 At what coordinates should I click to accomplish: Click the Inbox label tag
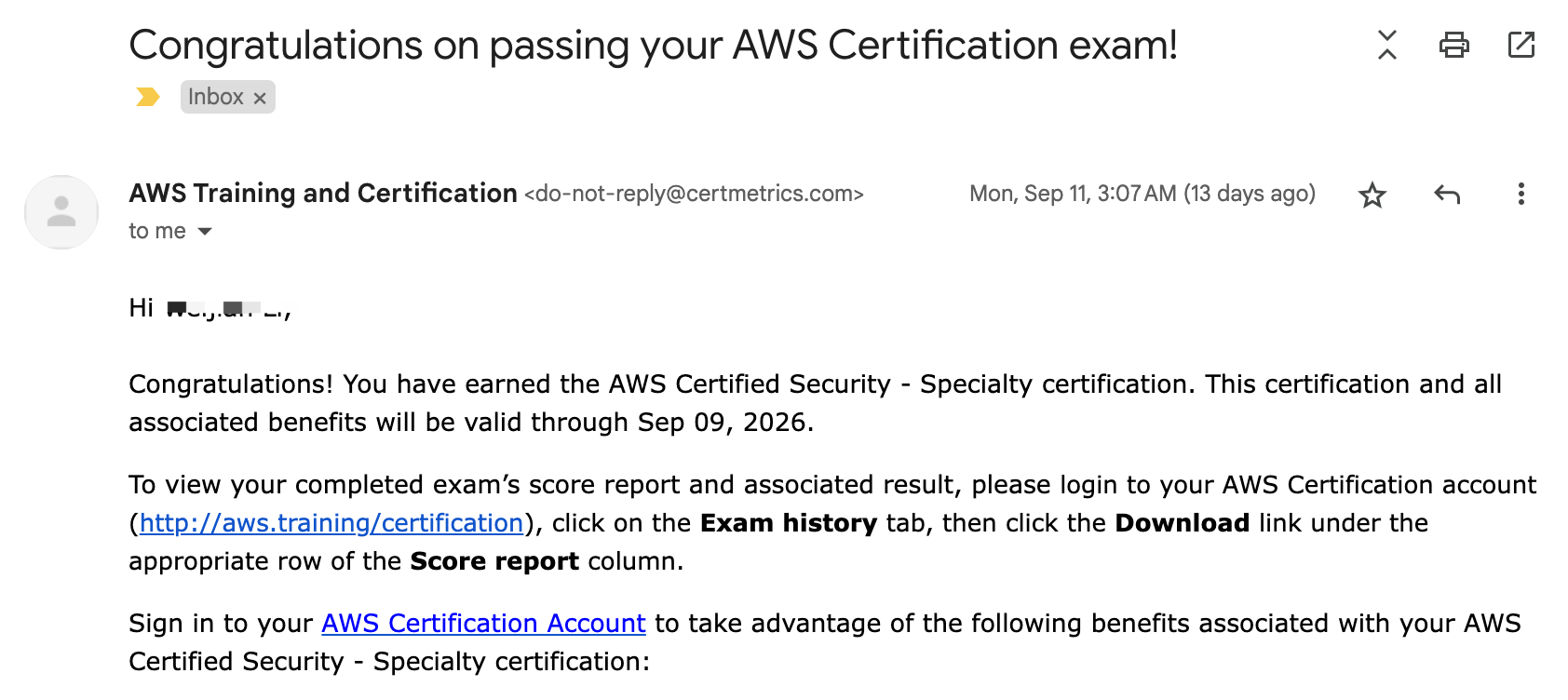click(x=215, y=97)
